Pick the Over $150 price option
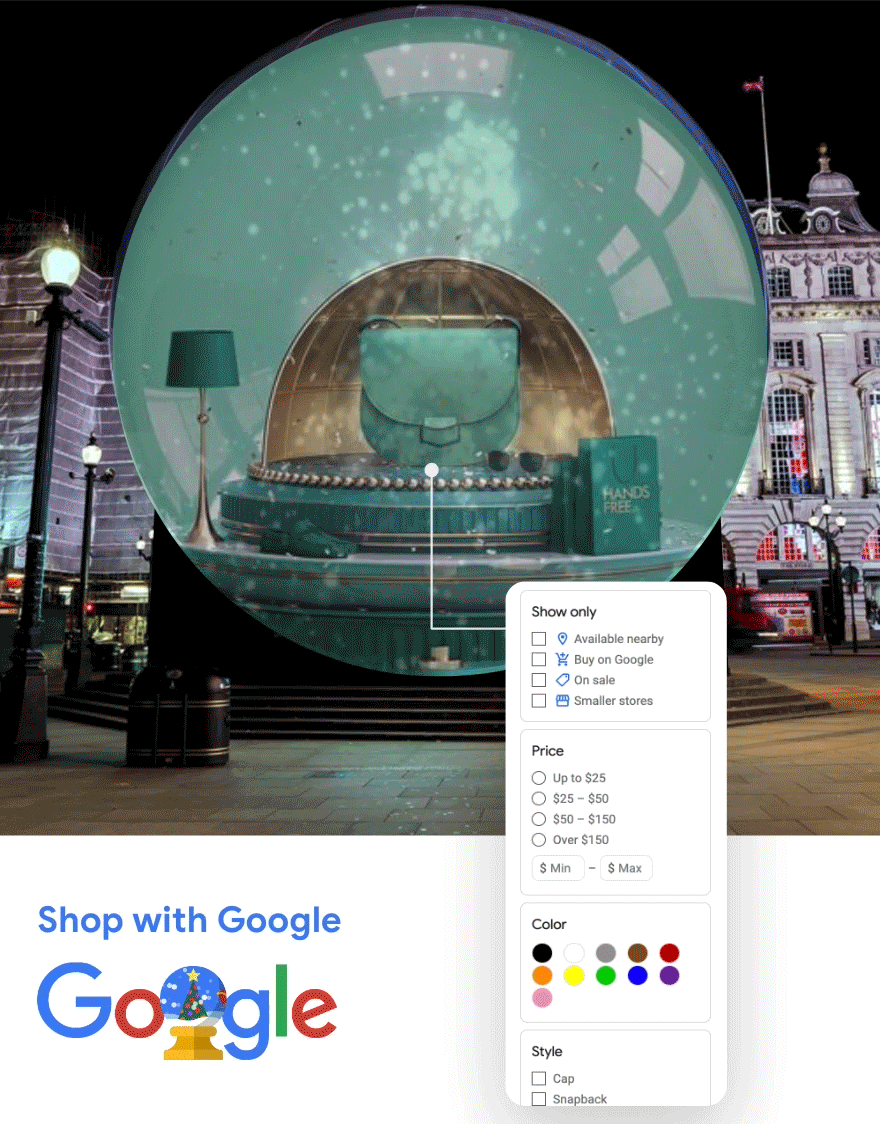This screenshot has width=880, height=1124. [x=539, y=839]
